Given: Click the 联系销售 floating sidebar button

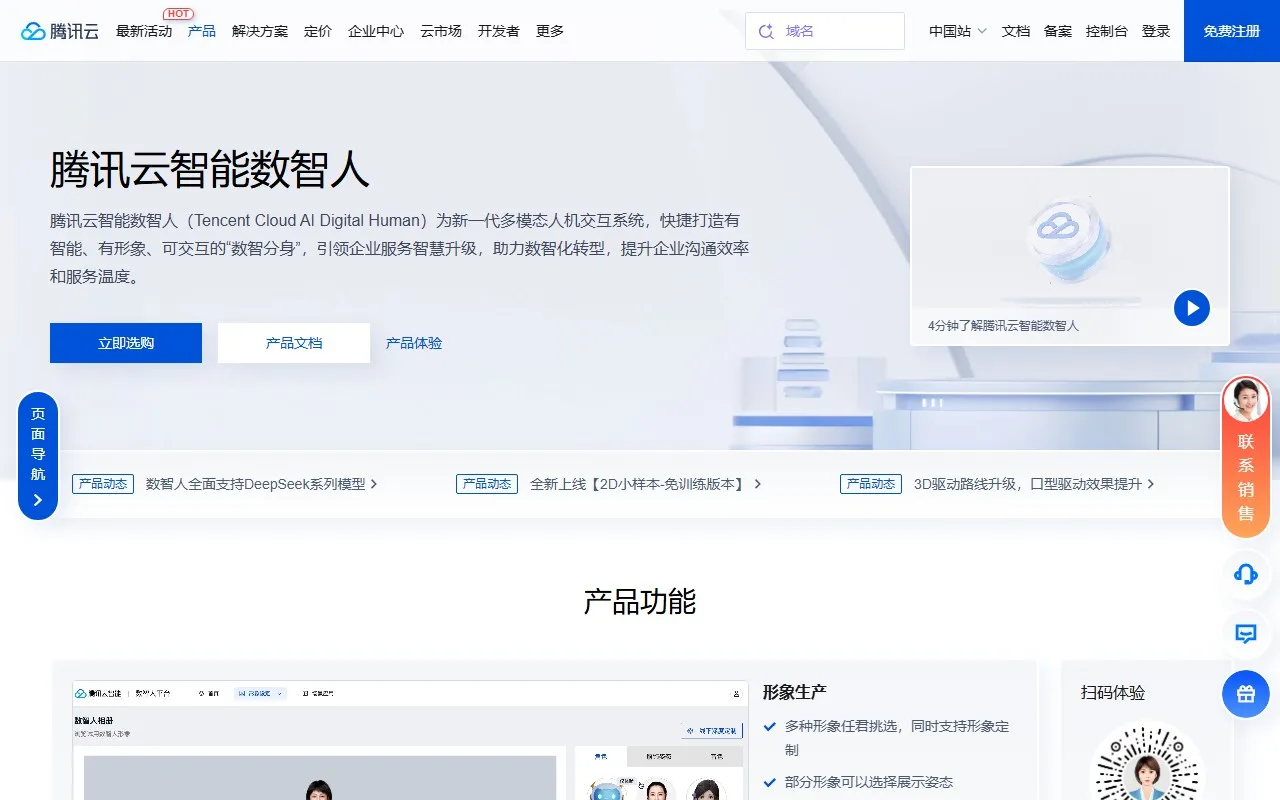Looking at the screenshot, I should [1245, 470].
